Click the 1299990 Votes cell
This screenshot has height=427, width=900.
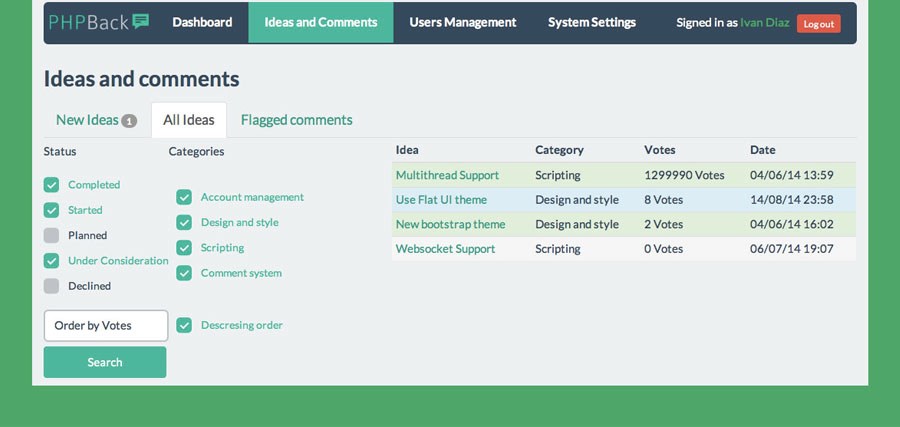[x=684, y=175]
